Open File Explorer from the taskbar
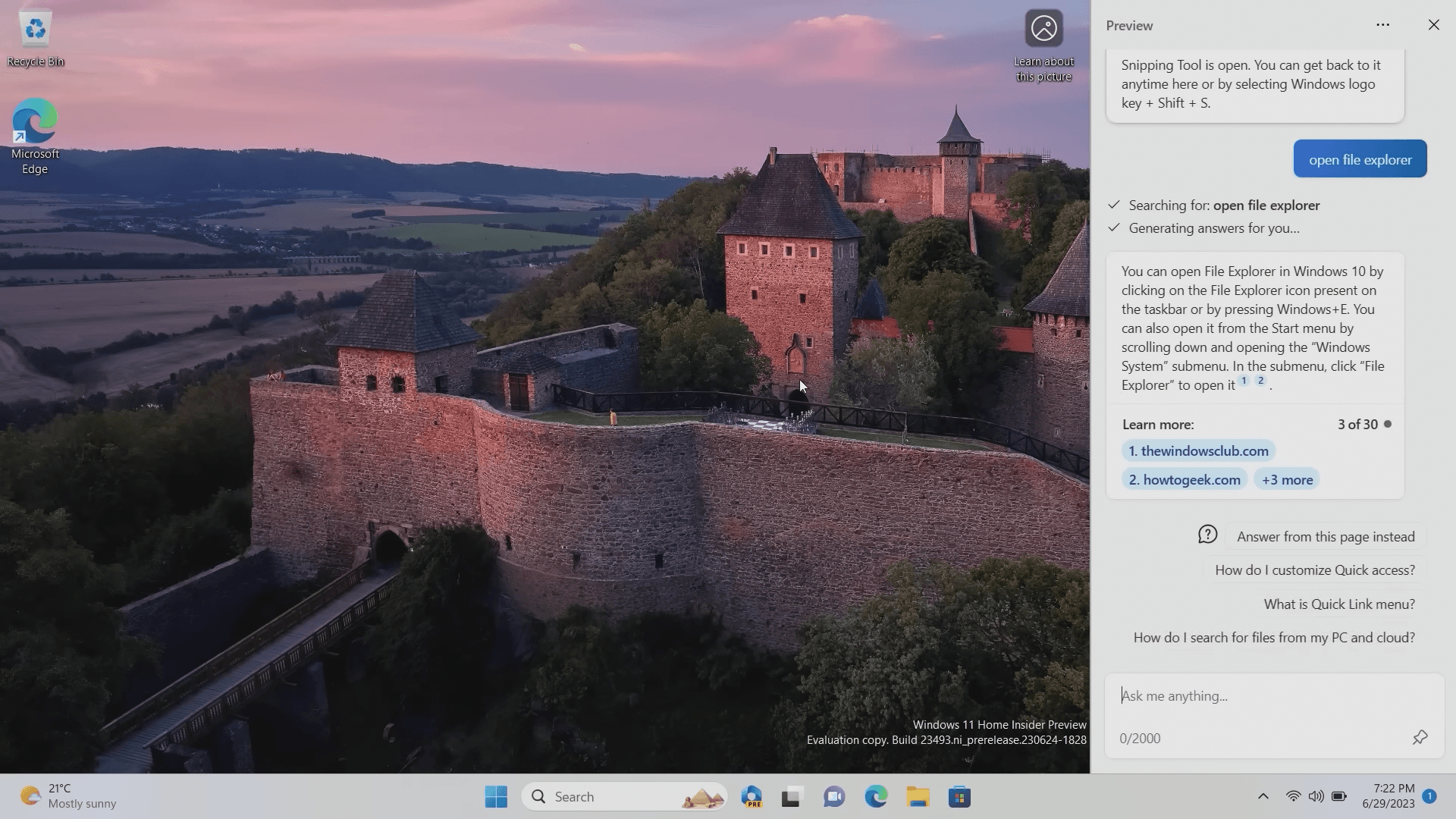 (918, 796)
